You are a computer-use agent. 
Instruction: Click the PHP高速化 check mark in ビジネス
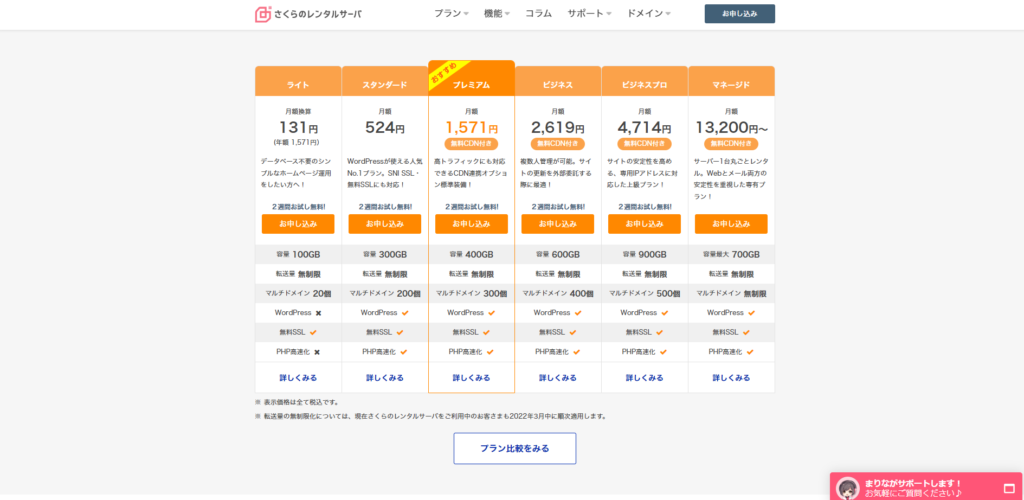(577, 352)
